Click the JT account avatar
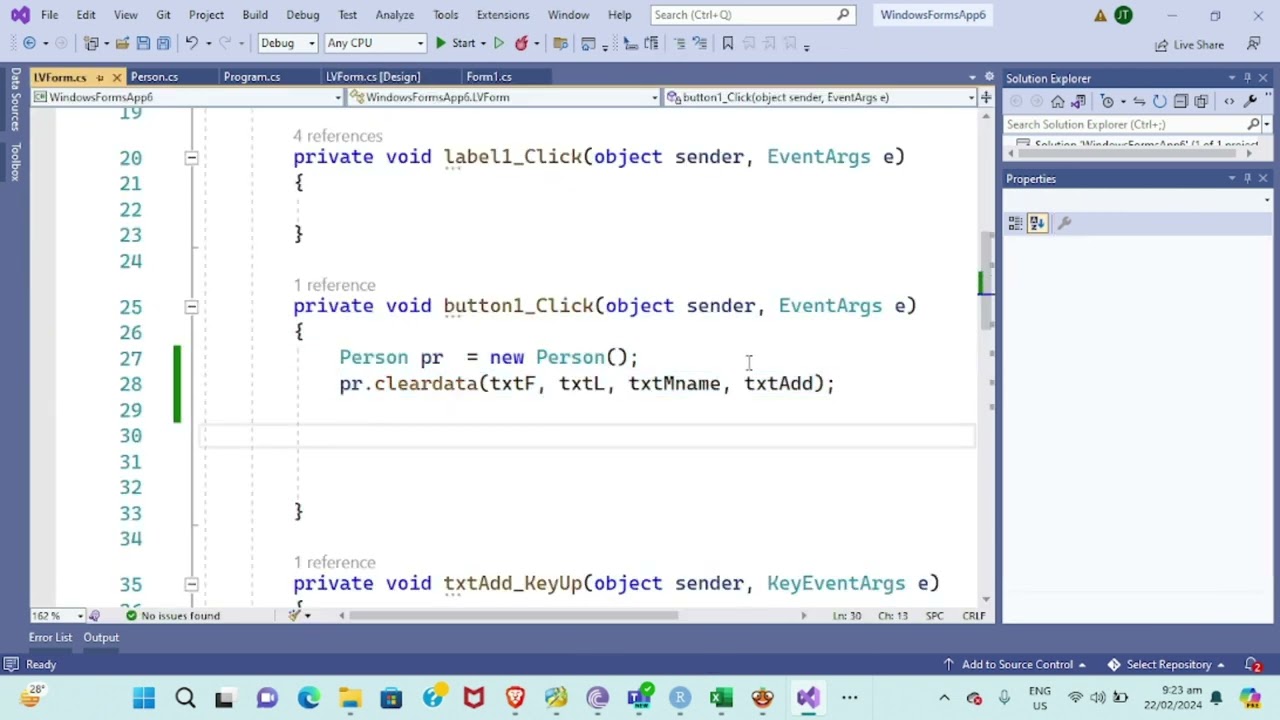 coord(1123,15)
